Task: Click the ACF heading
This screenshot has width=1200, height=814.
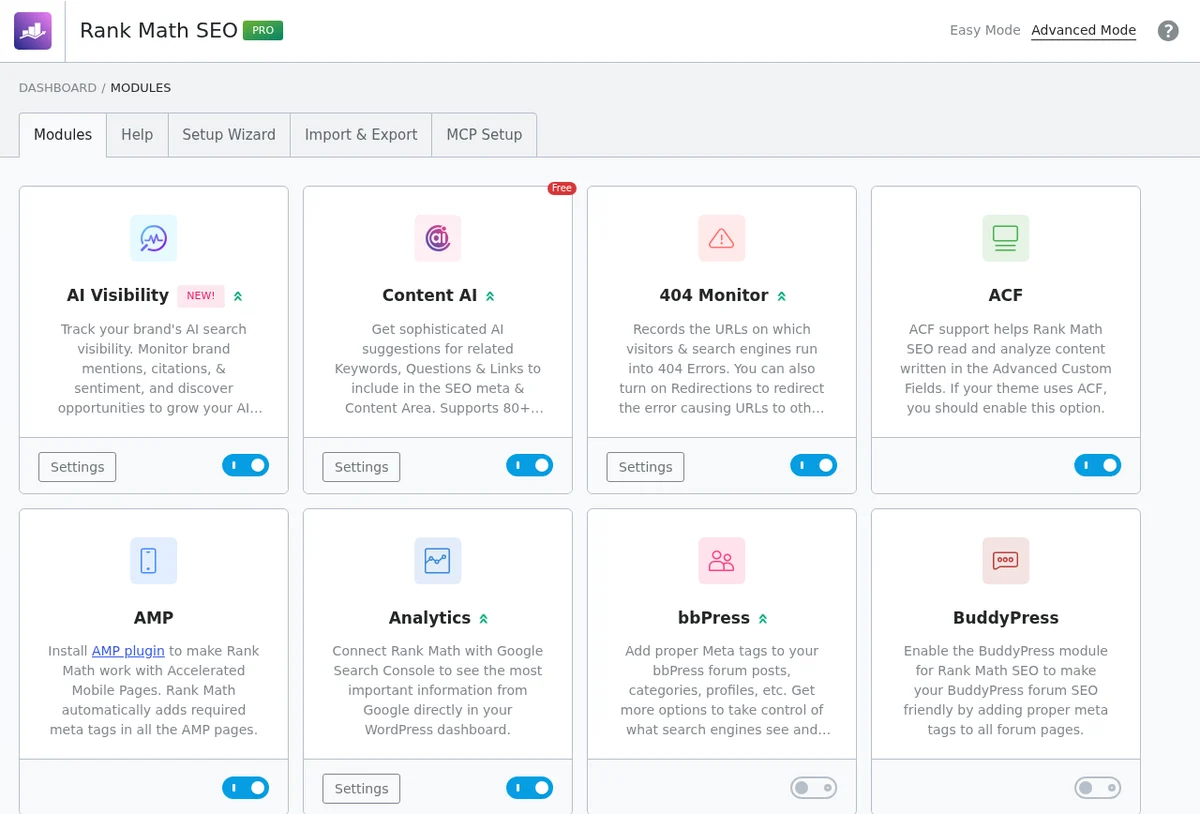Action: point(1006,296)
